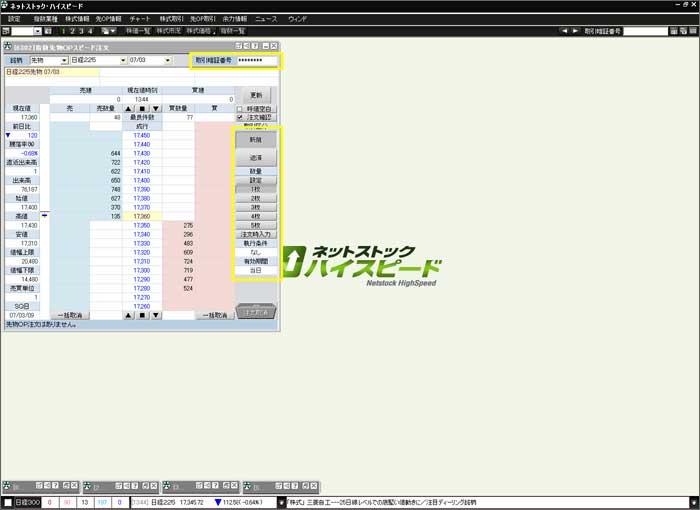Screen dimensions: 700x510
Task: Open the ニュース menu
Action: point(266,19)
